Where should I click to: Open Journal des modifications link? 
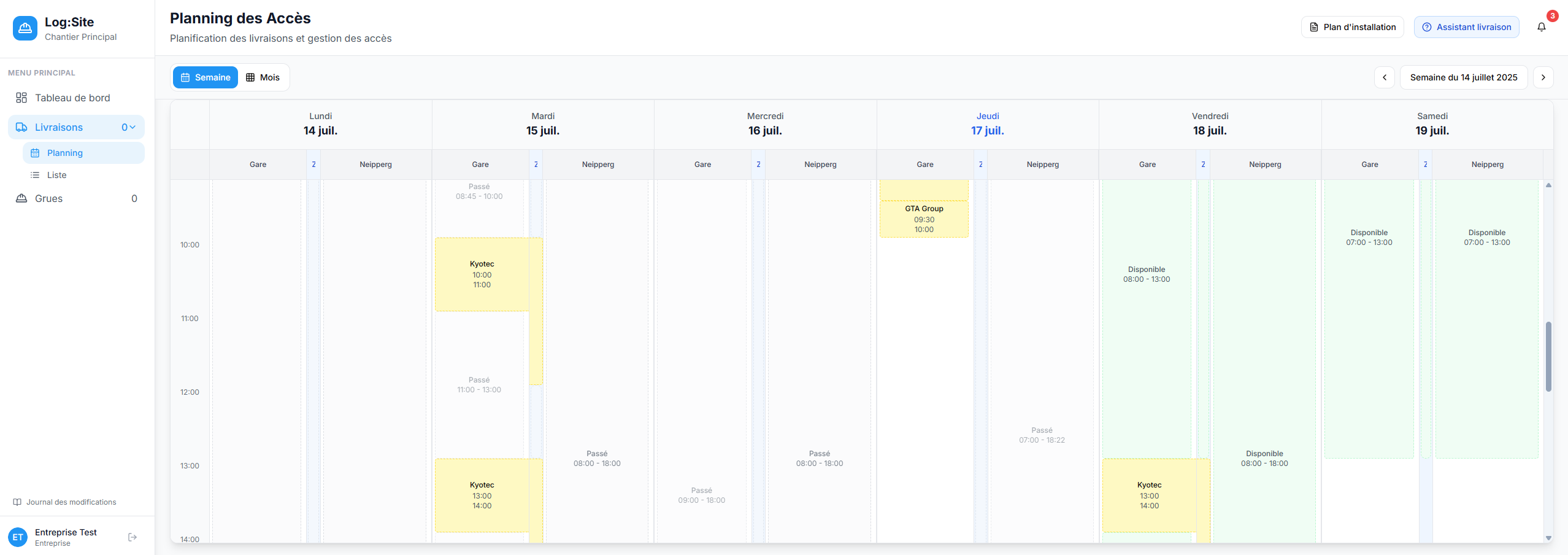pyautogui.click(x=65, y=502)
